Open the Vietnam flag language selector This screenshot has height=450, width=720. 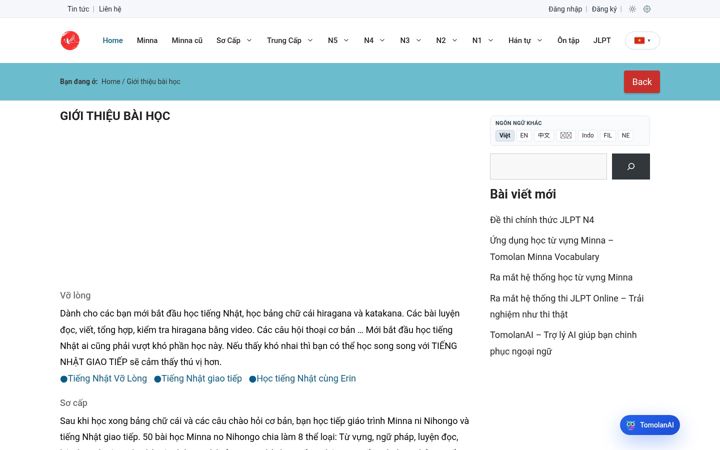642,40
